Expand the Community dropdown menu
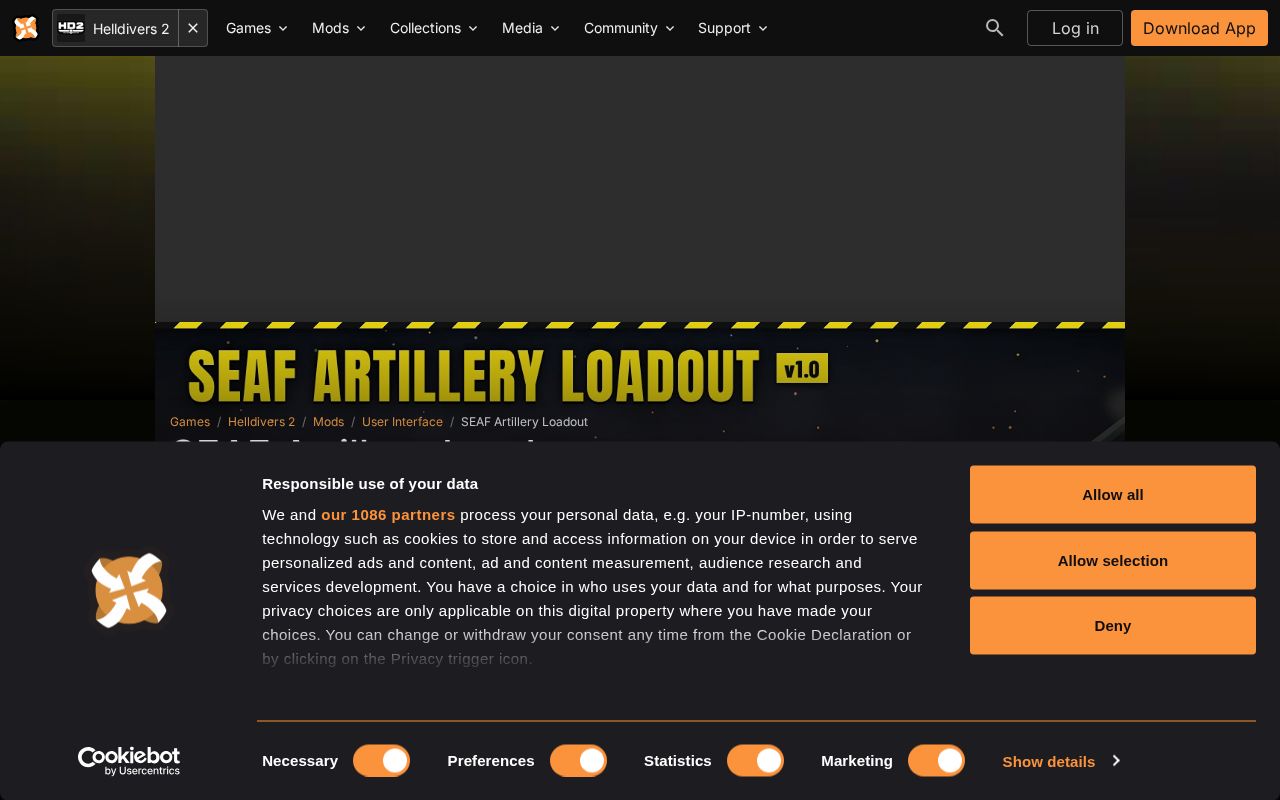Viewport: 1280px width, 800px height. tap(629, 28)
